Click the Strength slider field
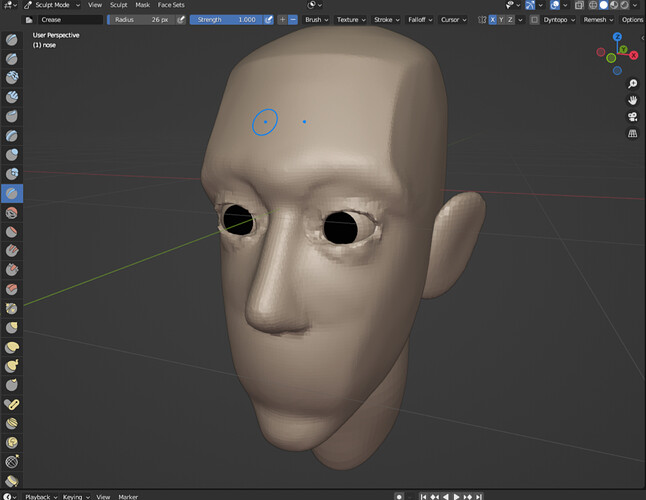Screen dimensions: 646x500 tap(226, 20)
